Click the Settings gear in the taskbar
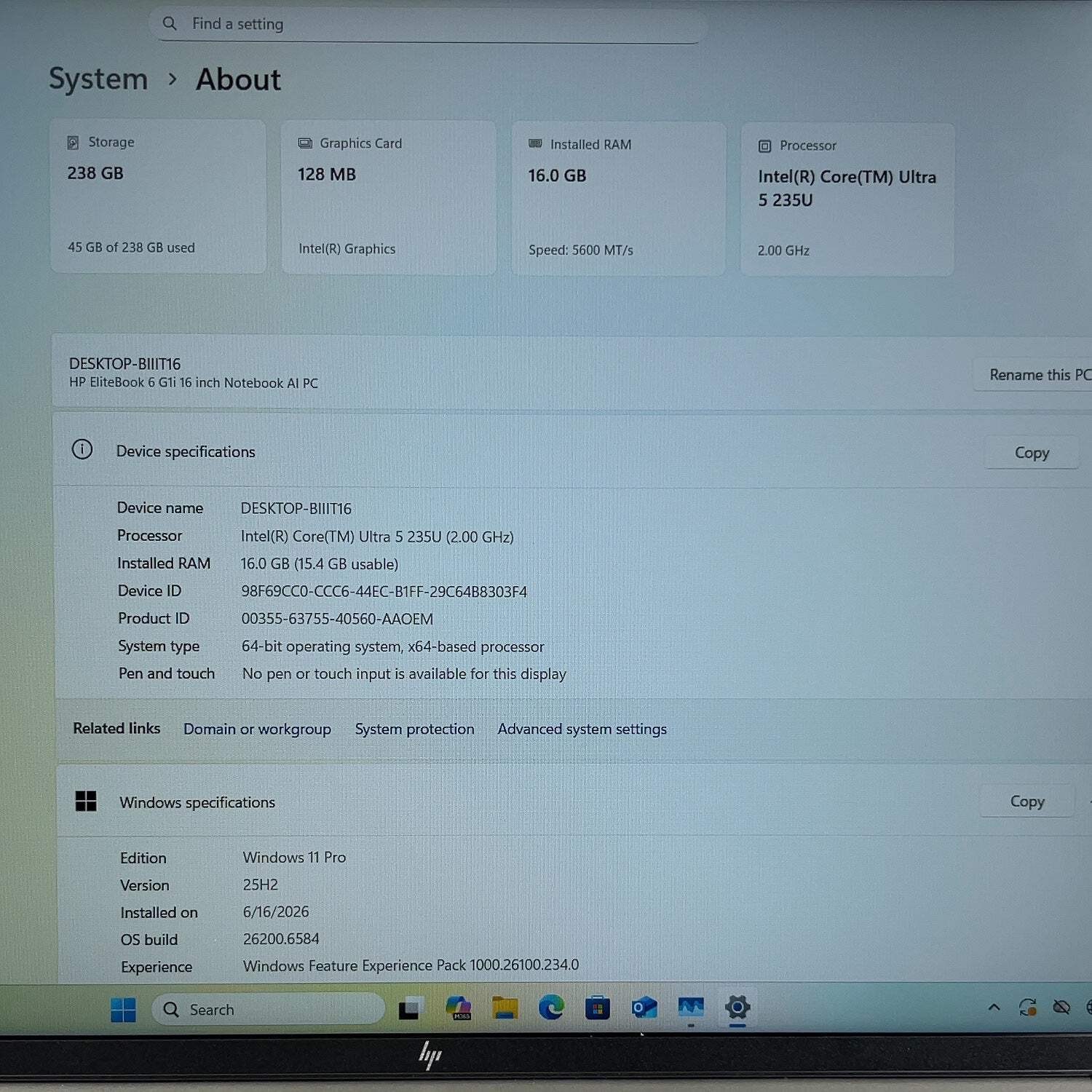Image resolution: width=1092 pixels, height=1092 pixels. (737, 1008)
